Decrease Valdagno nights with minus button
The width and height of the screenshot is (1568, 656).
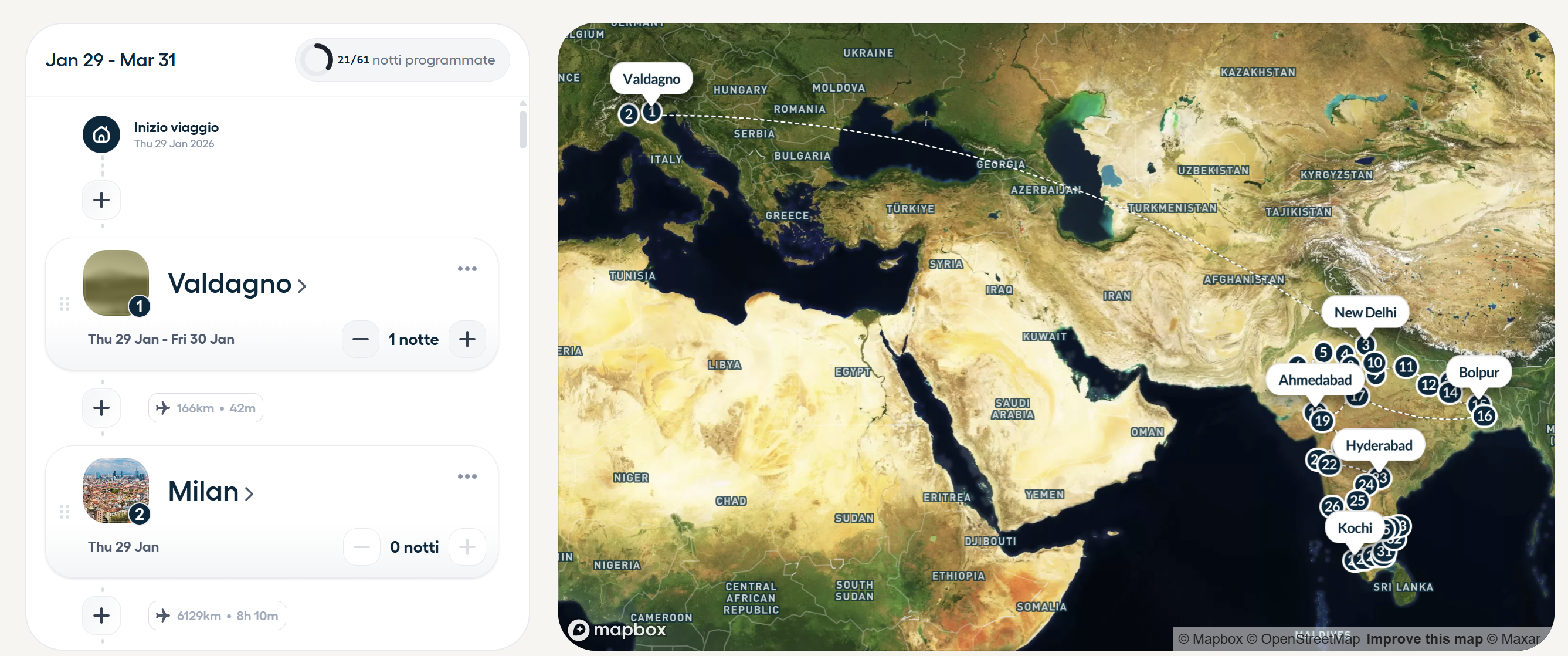[x=361, y=339]
